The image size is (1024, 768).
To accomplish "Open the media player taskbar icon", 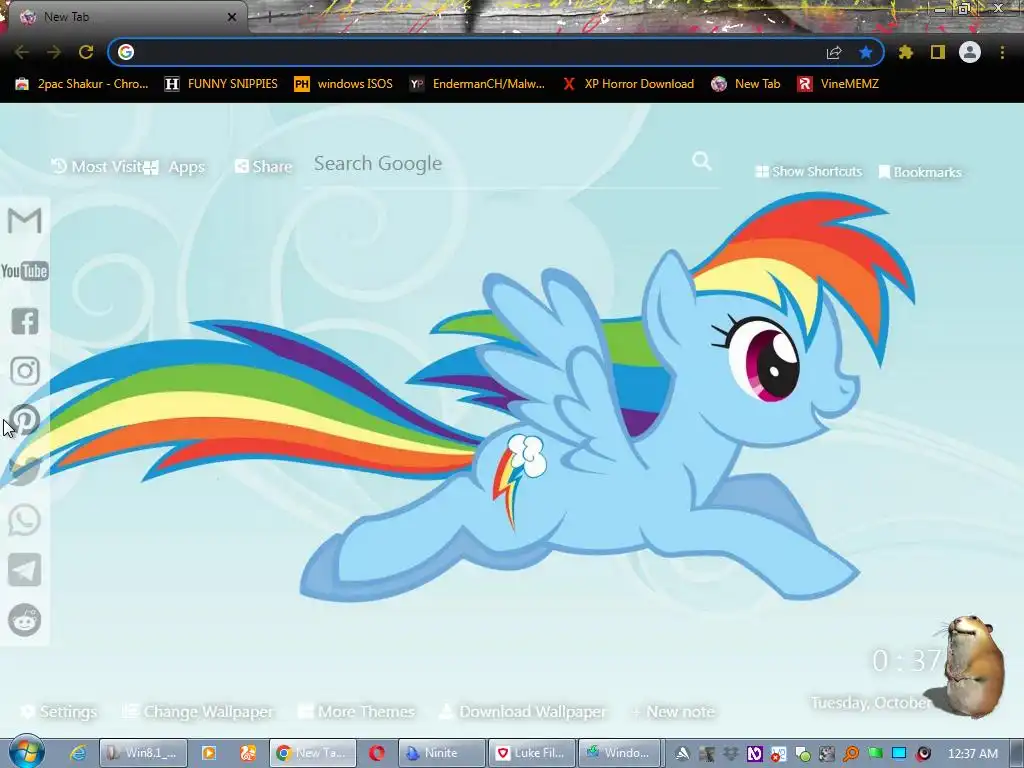I will 209,753.
